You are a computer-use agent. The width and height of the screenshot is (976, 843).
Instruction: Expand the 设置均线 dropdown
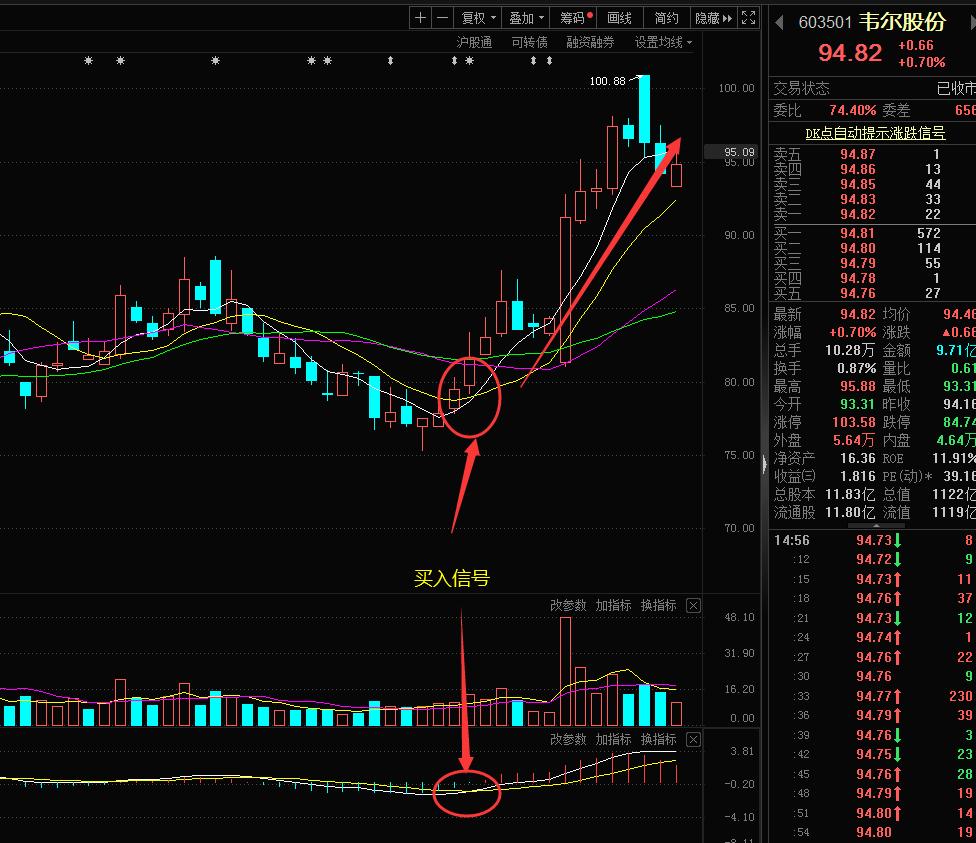[663, 42]
